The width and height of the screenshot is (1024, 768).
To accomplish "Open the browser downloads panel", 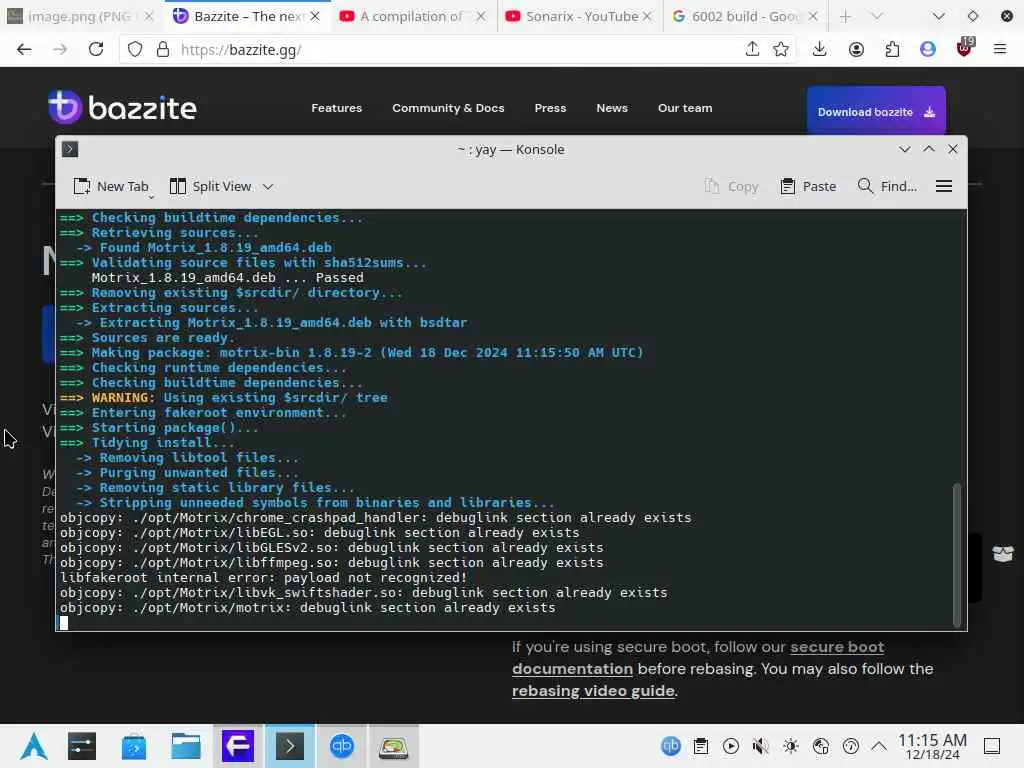I will pyautogui.click(x=820, y=50).
